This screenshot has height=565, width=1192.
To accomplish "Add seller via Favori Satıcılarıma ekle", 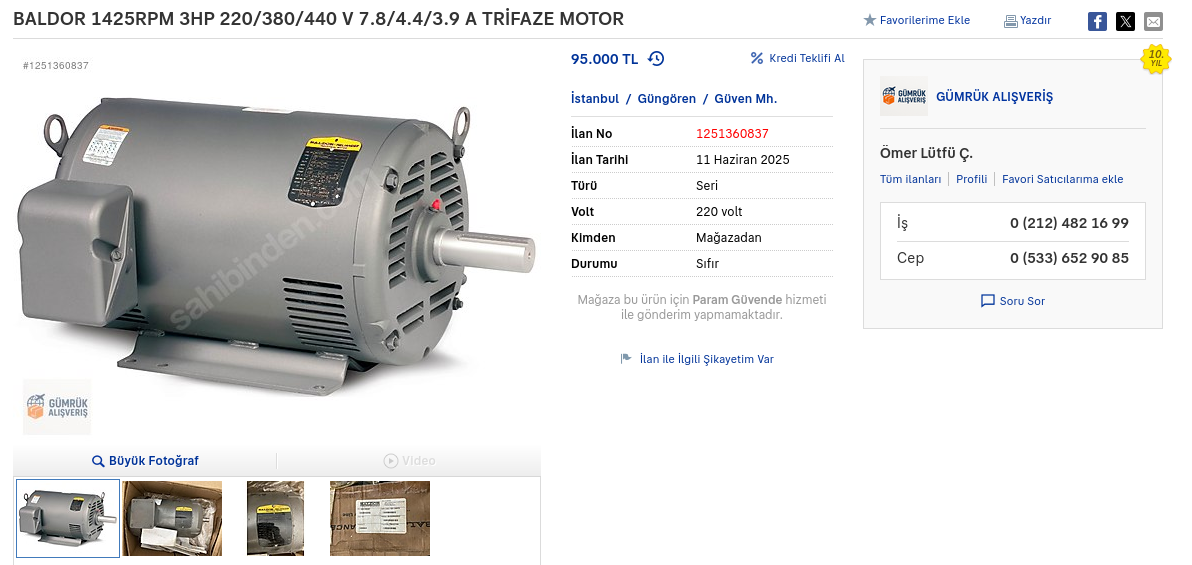I will pos(1062,179).
